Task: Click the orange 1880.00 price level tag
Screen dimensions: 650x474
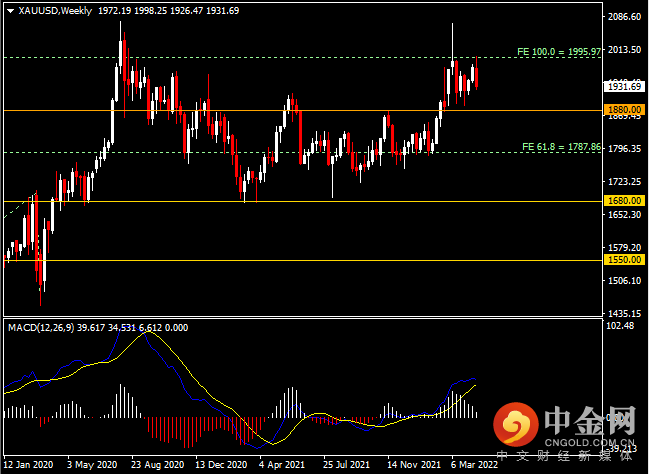Action: [624, 110]
